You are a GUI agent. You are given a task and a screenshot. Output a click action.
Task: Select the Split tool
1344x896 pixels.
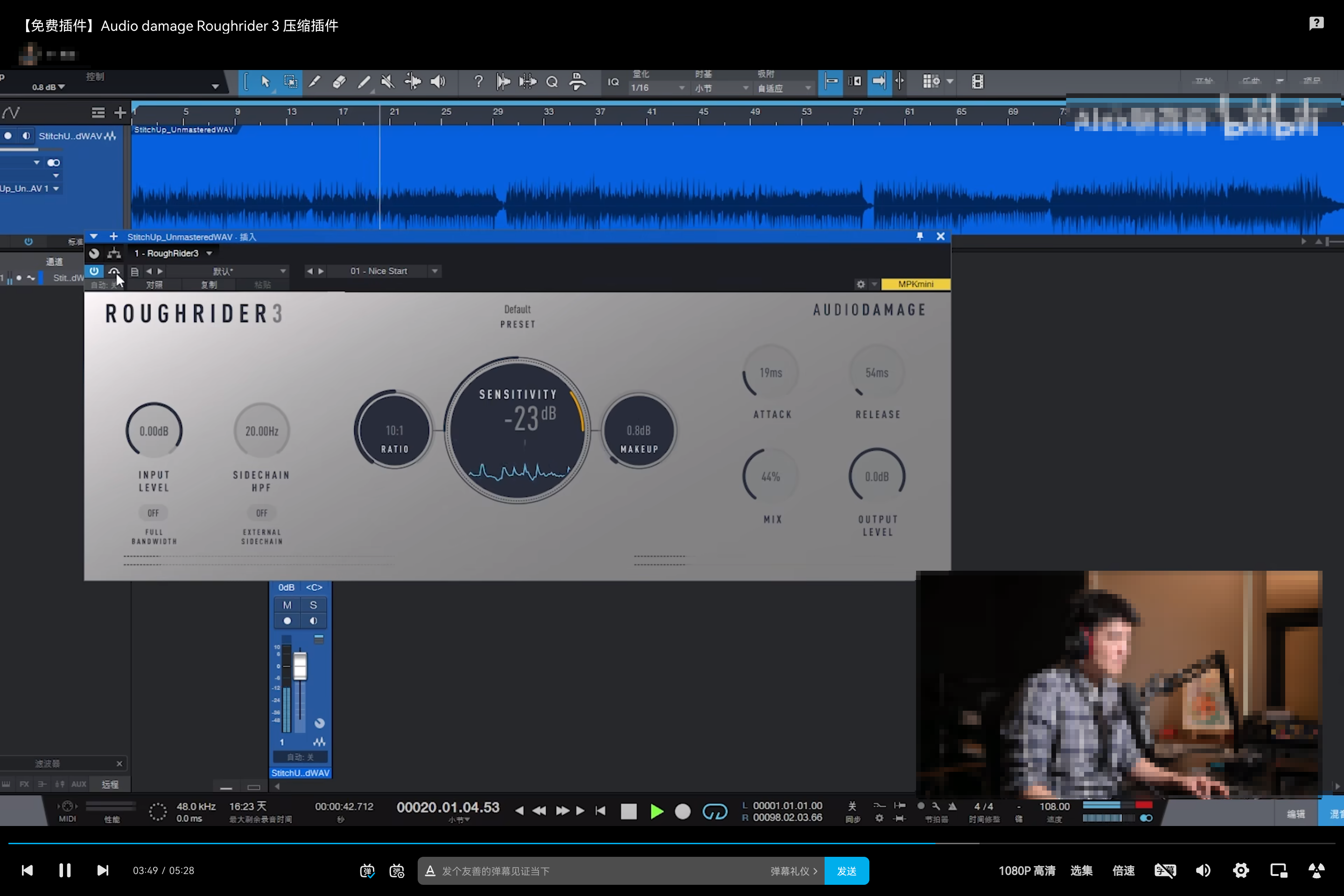pyautogui.click(x=314, y=82)
